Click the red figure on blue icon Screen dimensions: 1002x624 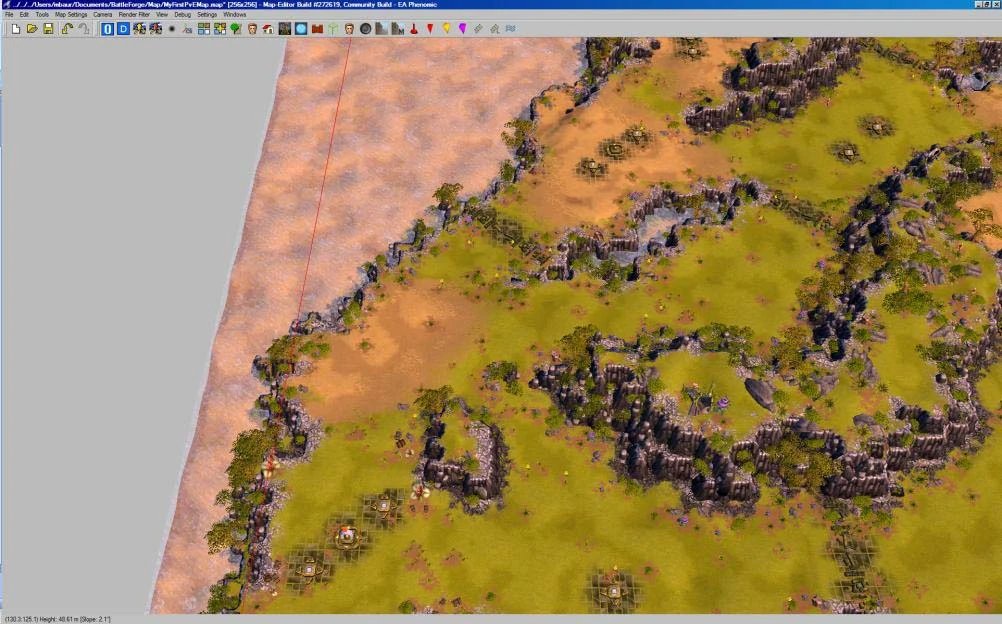155,29
